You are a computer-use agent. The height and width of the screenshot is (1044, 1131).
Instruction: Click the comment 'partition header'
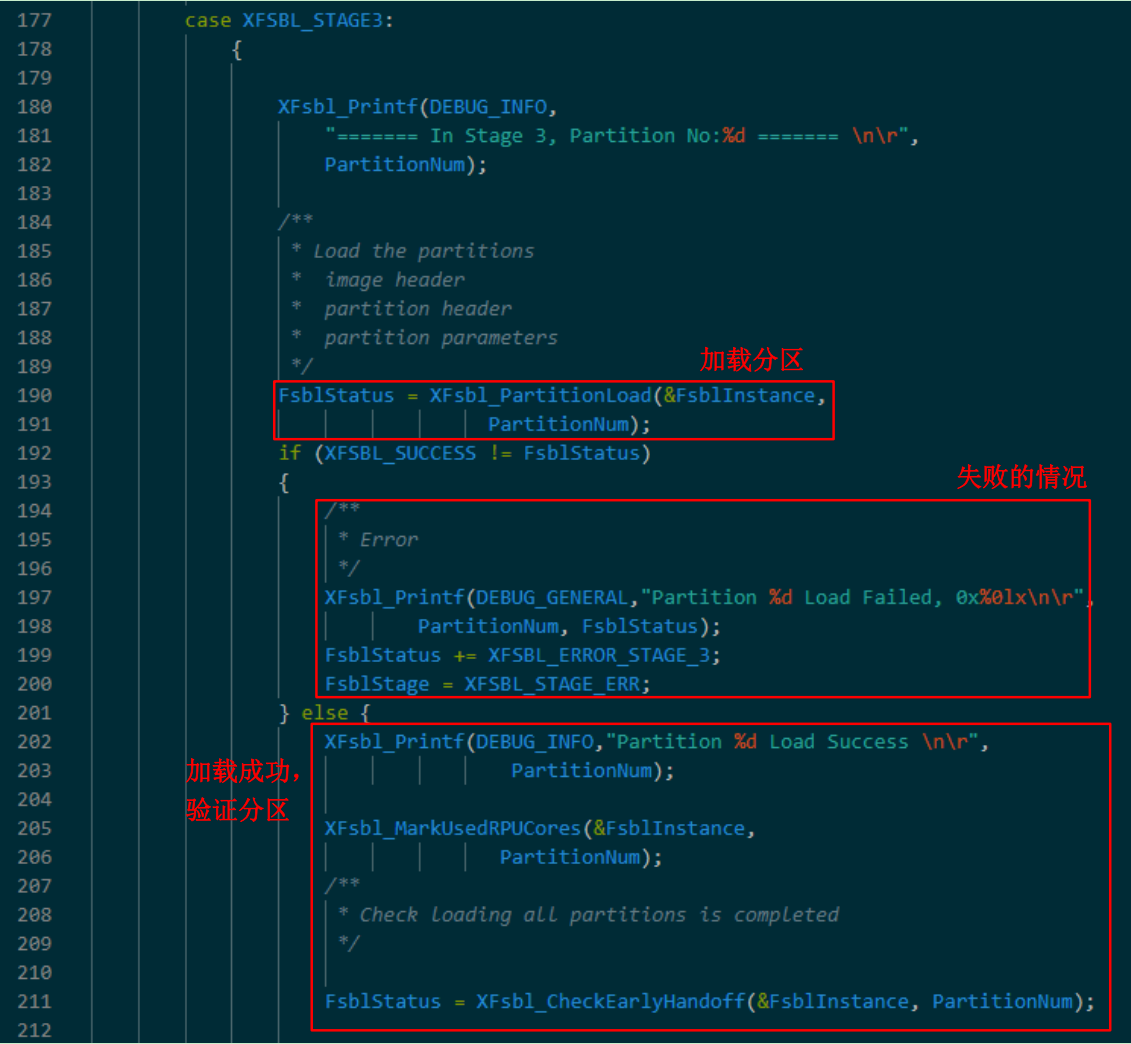click(418, 309)
